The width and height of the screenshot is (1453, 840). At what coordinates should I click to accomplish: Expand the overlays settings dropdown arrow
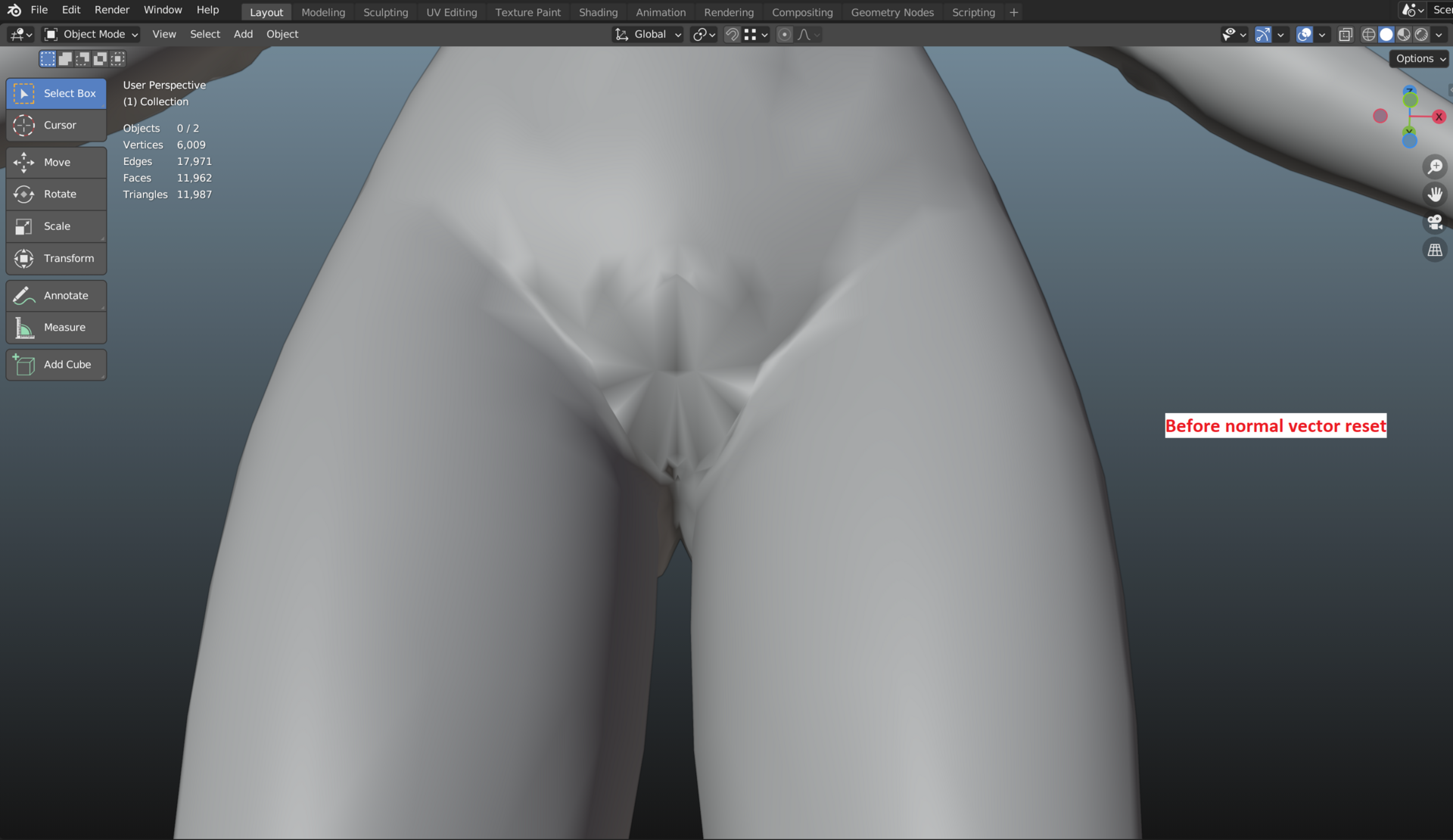[1321, 35]
